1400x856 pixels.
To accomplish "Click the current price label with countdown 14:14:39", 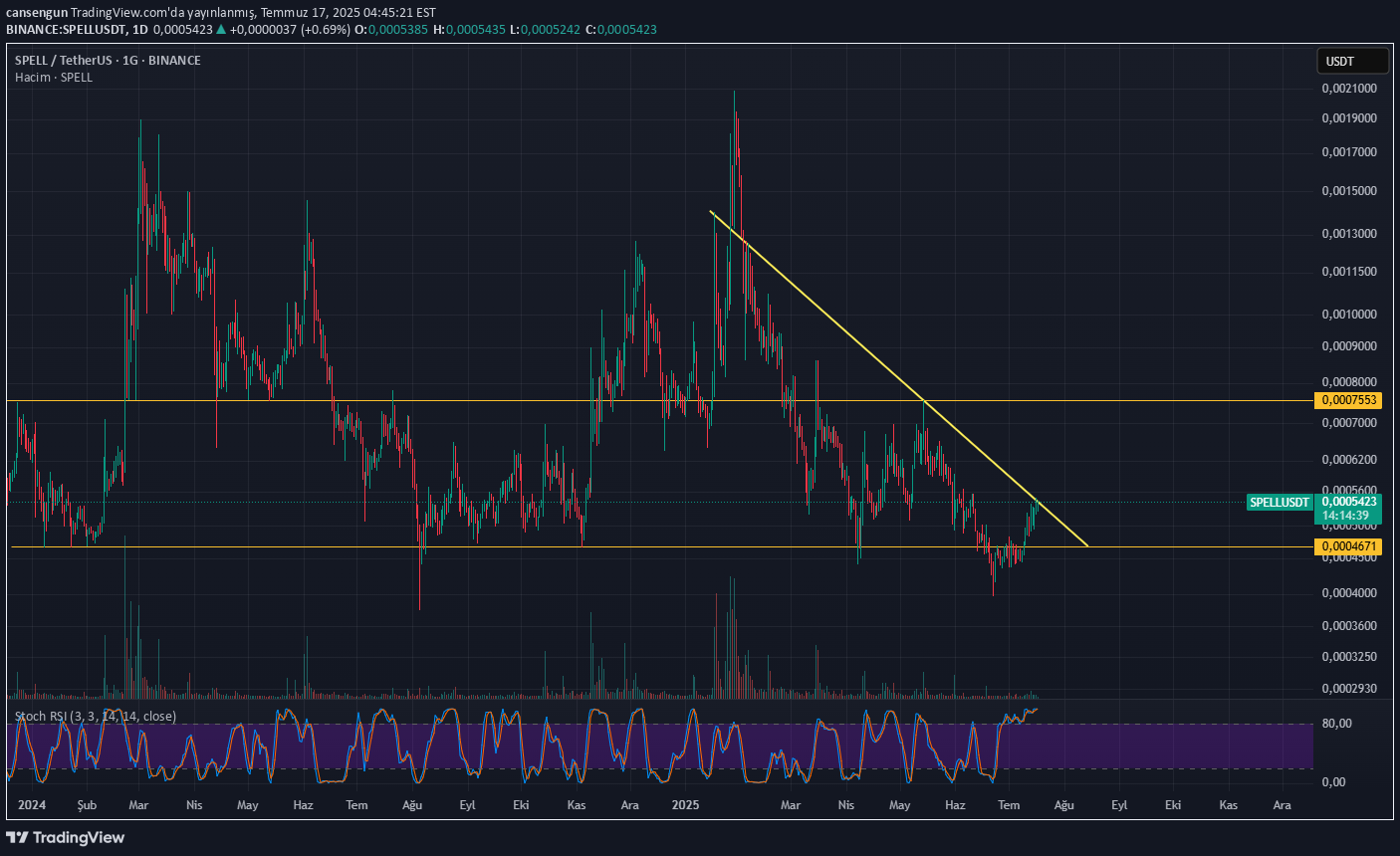I will coord(1348,509).
